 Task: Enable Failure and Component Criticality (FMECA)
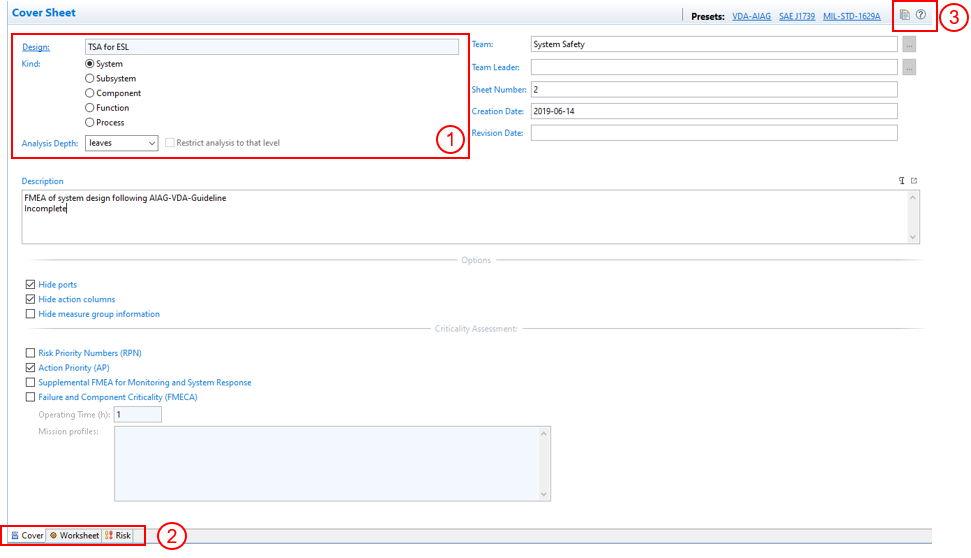coord(30,397)
